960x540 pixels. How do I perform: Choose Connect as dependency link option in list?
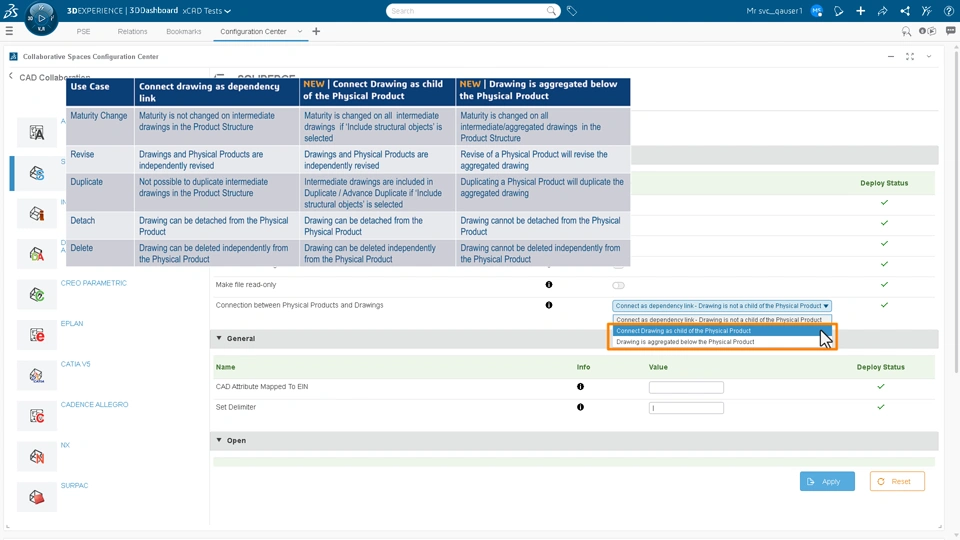[x=722, y=320]
